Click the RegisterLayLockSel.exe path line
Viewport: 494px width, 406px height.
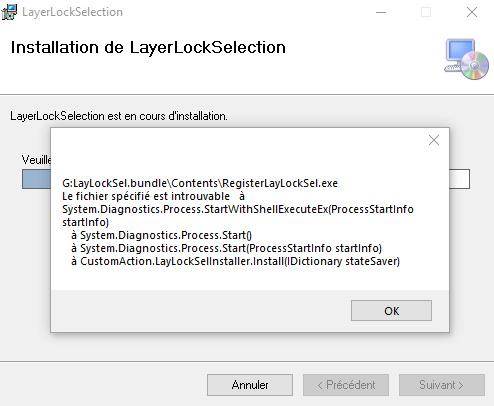200,183
